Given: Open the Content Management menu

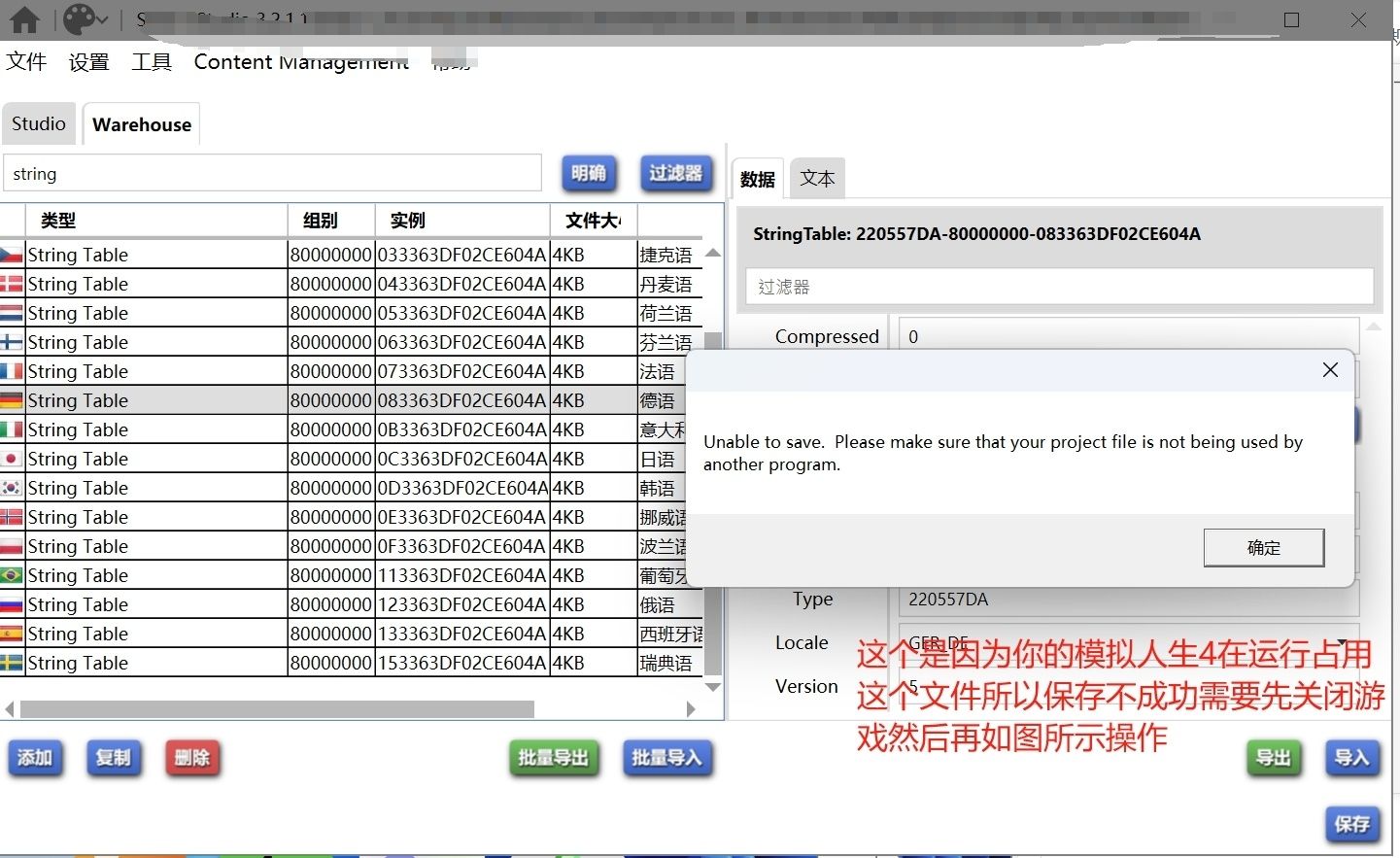Looking at the screenshot, I should (x=301, y=62).
